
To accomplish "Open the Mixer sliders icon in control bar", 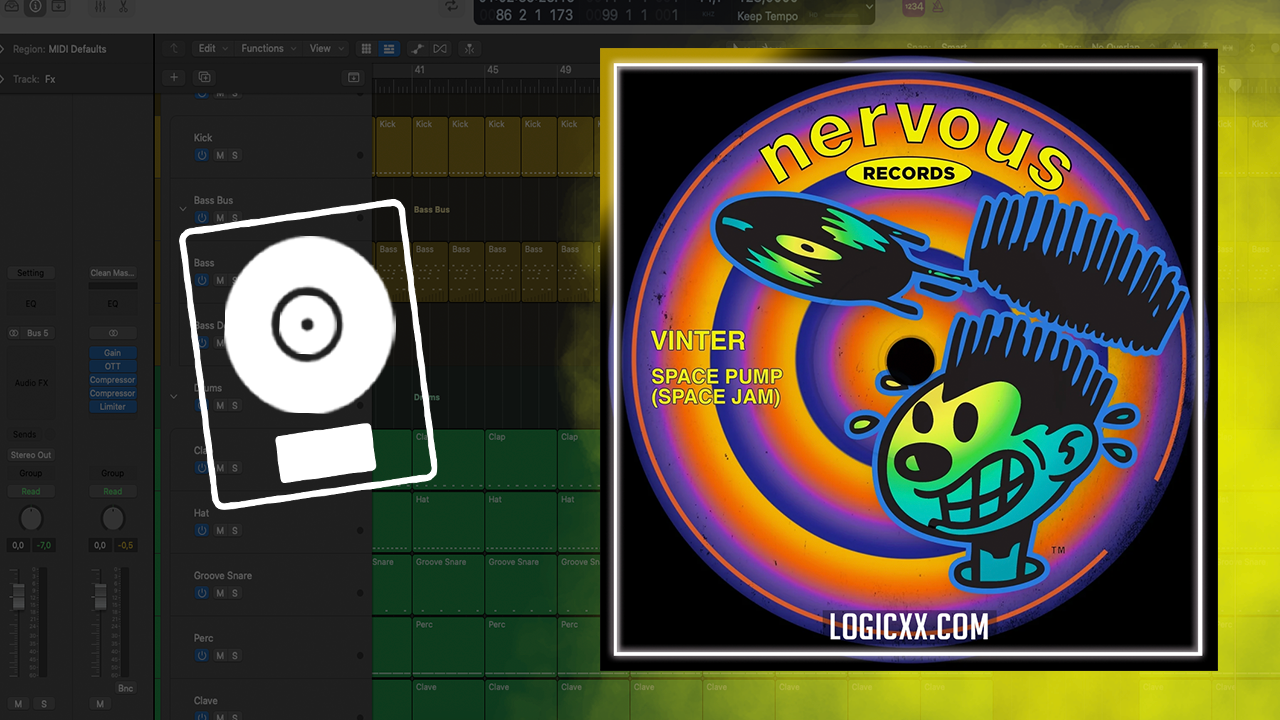I will pyautogui.click(x=100, y=6).
